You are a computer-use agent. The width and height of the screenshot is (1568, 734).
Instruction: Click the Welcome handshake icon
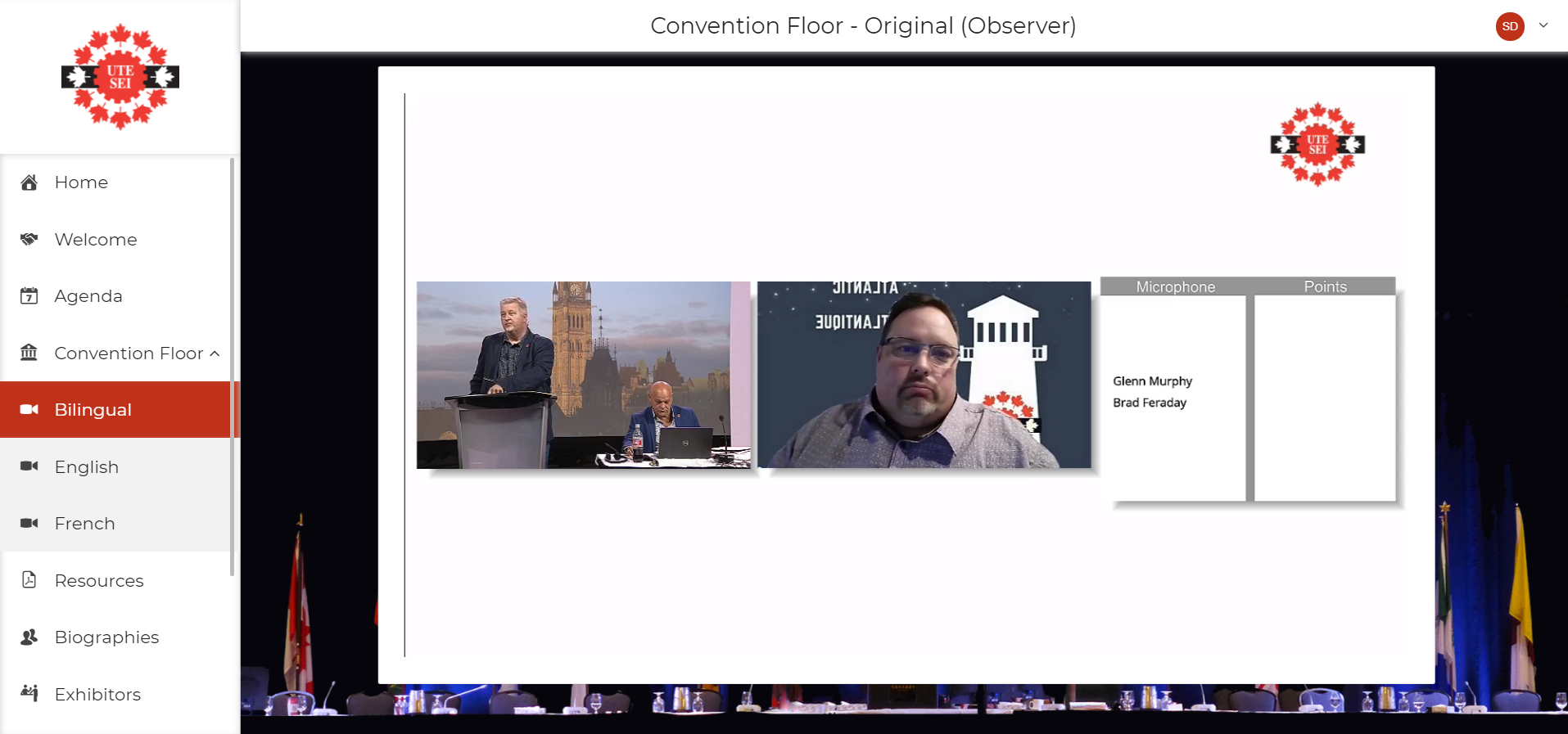tap(29, 239)
